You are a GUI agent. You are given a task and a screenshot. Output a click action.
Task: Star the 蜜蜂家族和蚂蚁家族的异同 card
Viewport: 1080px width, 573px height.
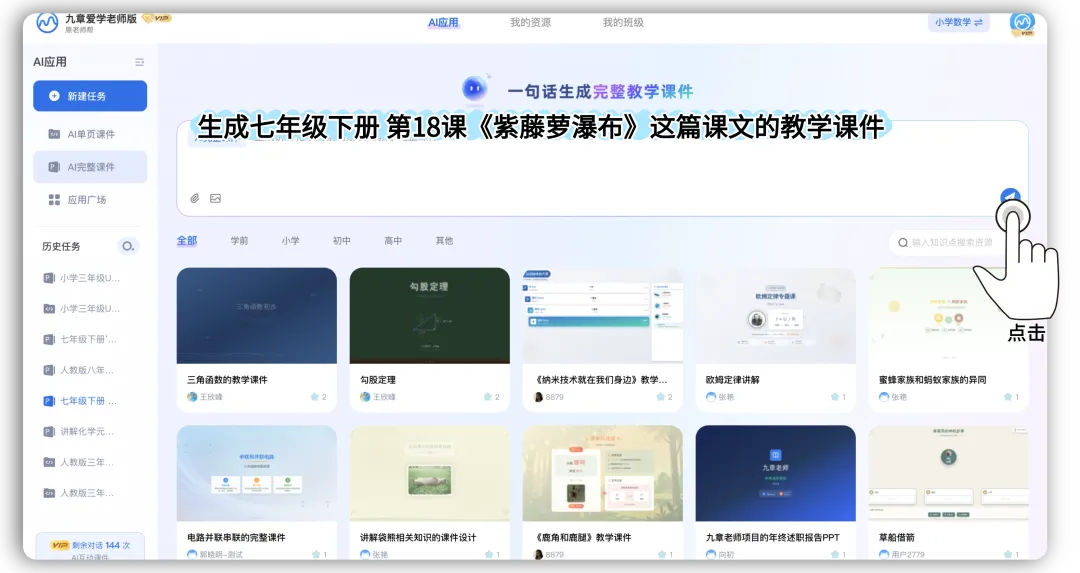(1008, 397)
